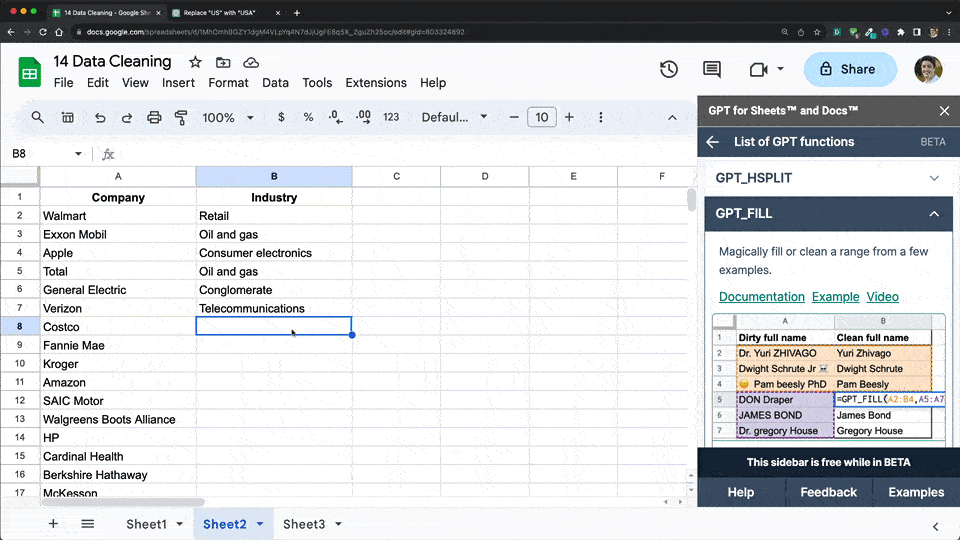Hide the side panel chevron at bottom right
960x540 pixels.
pos(936,527)
